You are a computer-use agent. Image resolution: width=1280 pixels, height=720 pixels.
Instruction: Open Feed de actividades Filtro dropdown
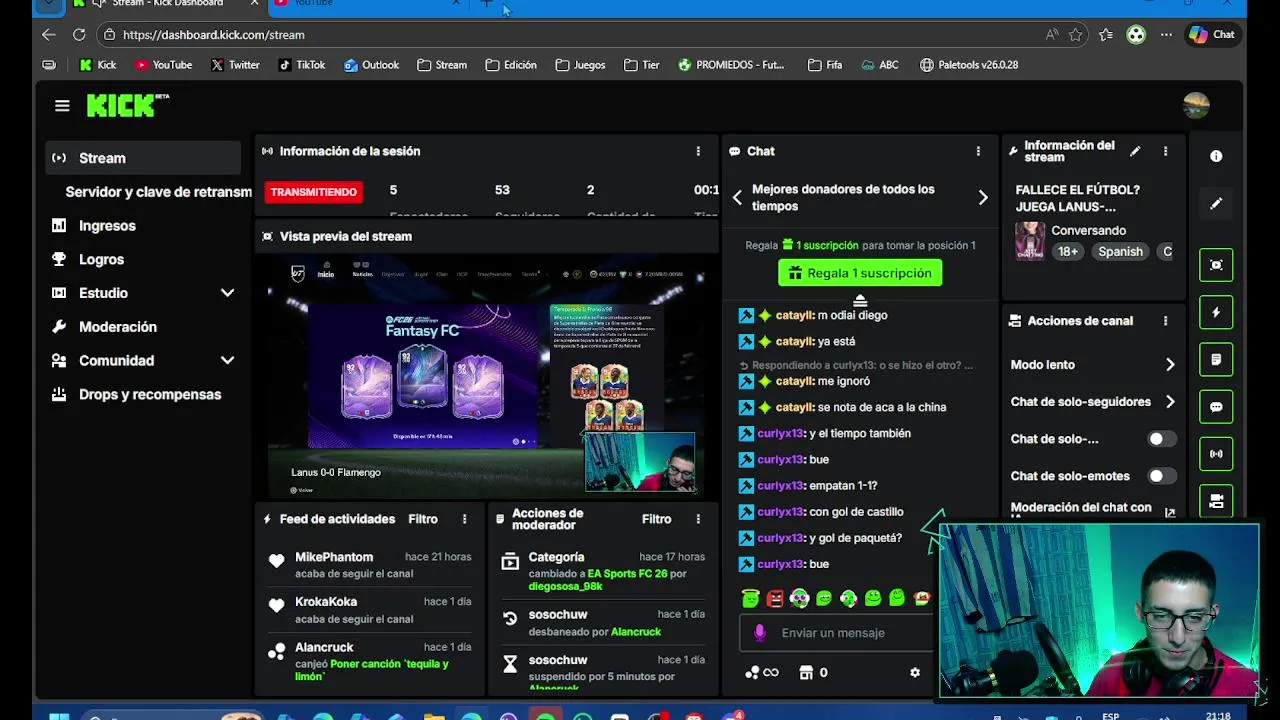[423, 519]
